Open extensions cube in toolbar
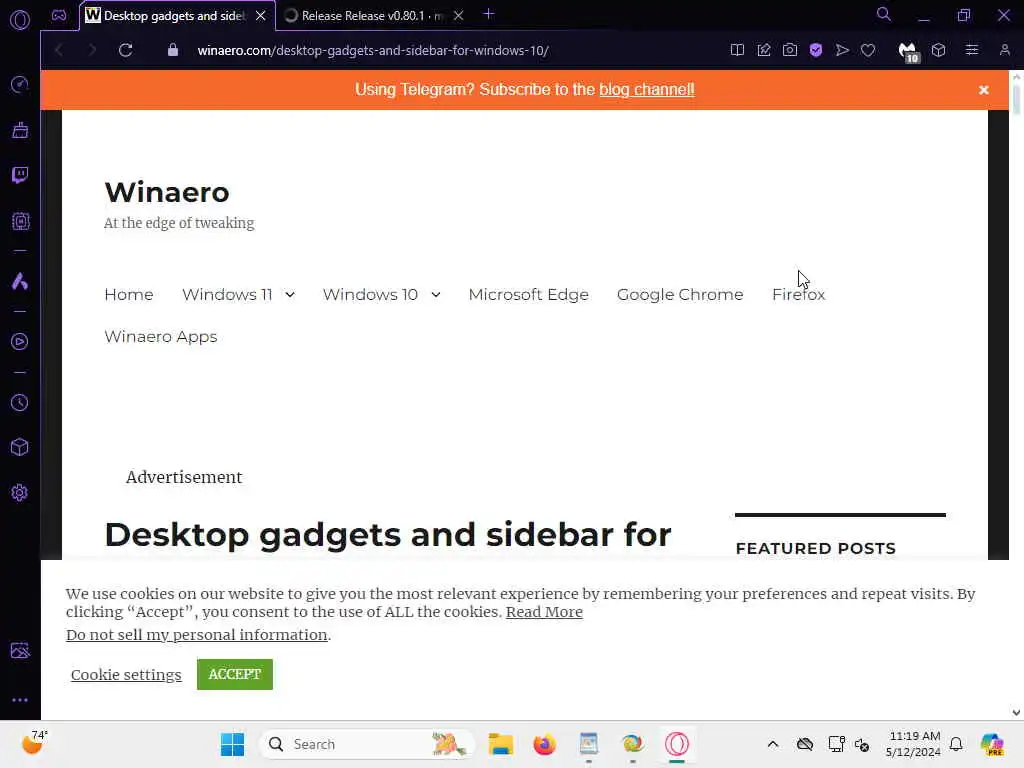The height and width of the screenshot is (768, 1024). coord(938,50)
